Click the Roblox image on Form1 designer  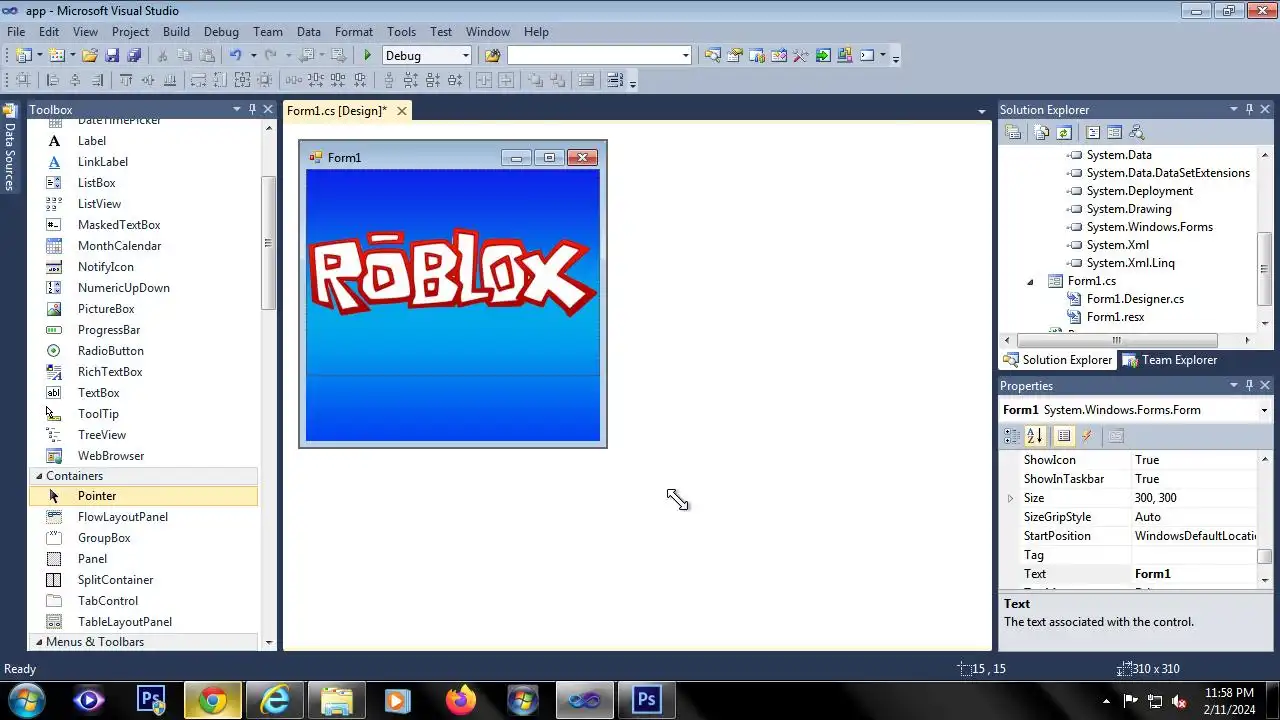click(x=452, y=272)
